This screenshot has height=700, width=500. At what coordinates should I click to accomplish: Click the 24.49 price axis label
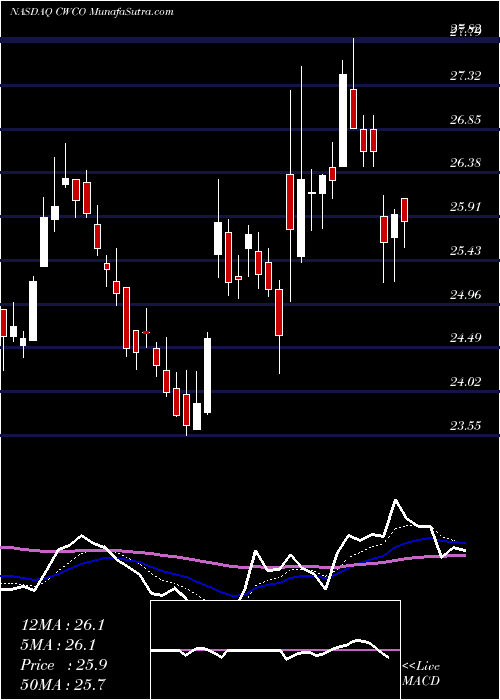click(465, 338)
